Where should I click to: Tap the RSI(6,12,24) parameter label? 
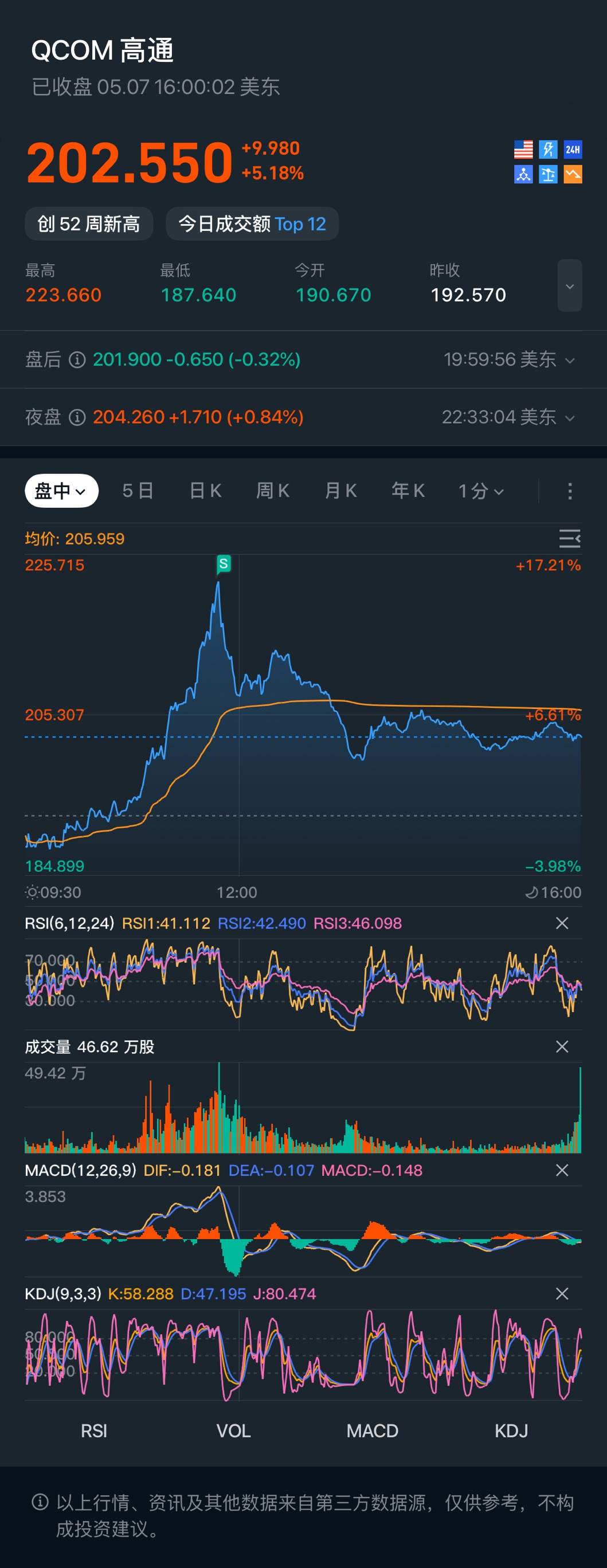[69, 923]
